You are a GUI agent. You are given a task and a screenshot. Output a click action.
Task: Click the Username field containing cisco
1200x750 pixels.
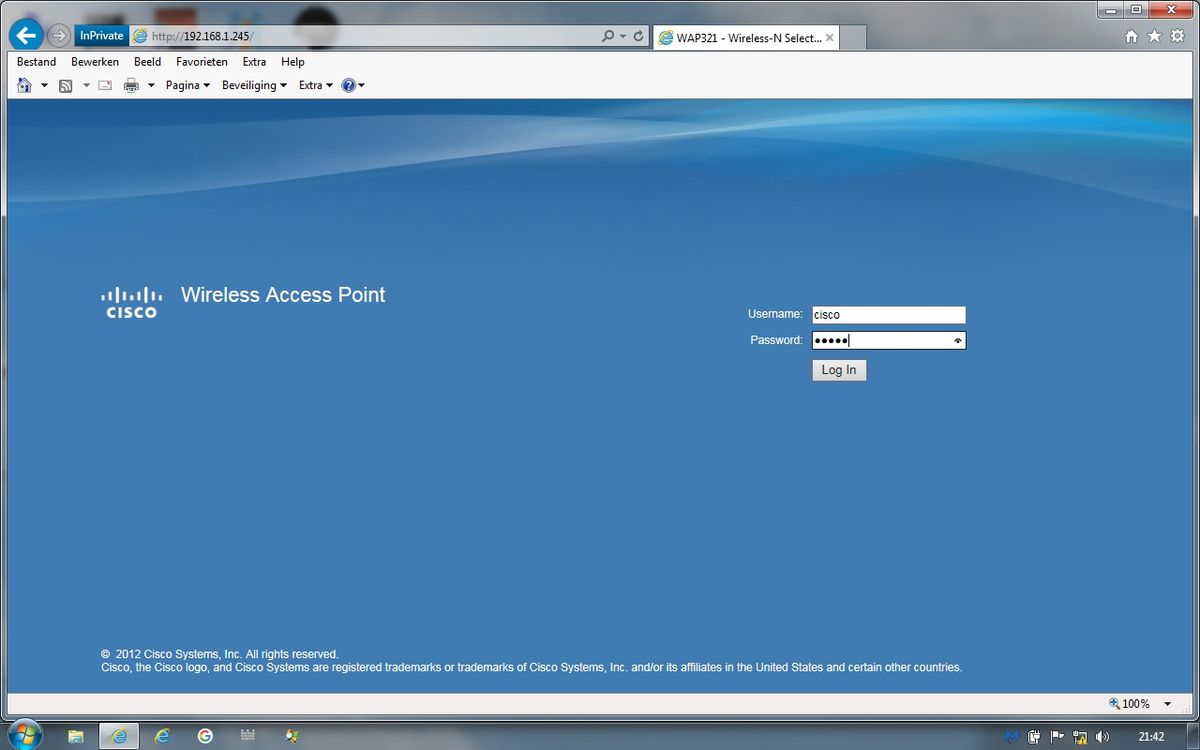889,314
